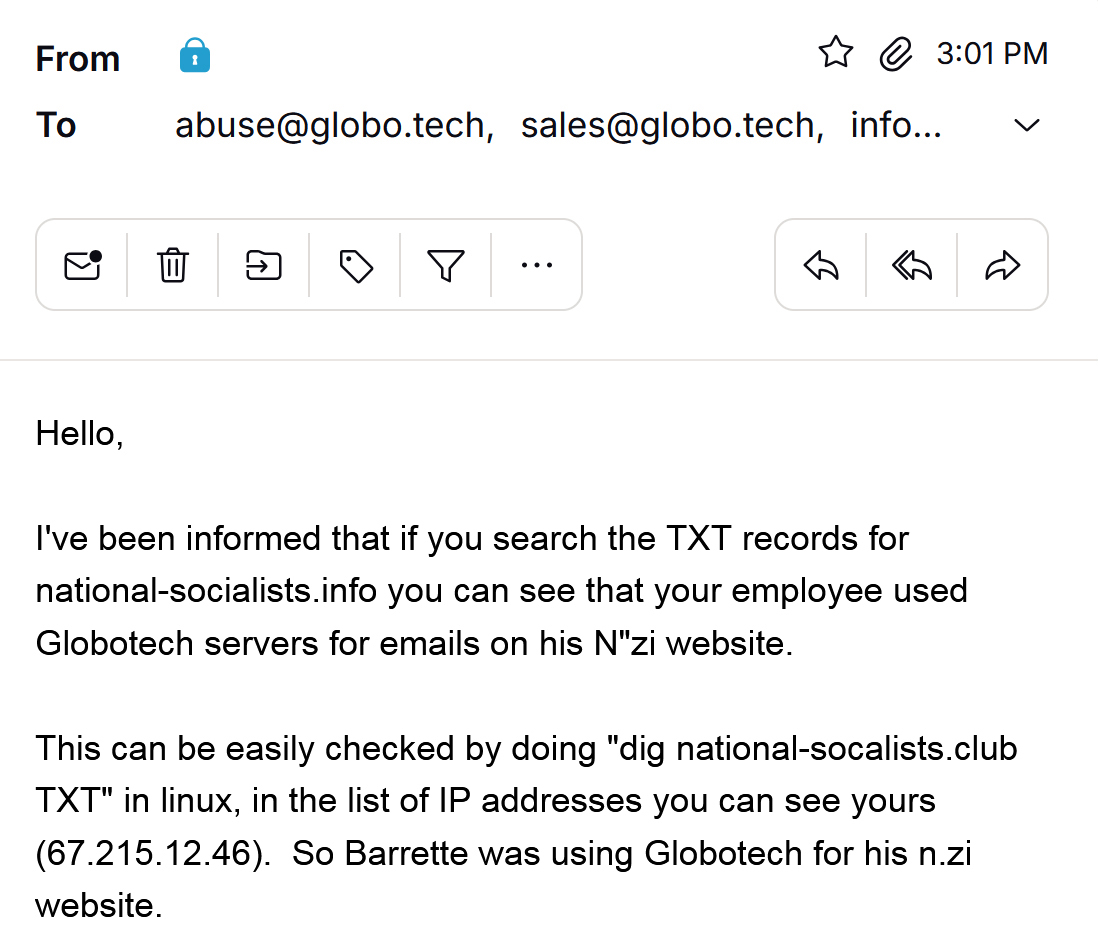Screen dimensions: 1098x935
Task: Toggle the star on this message
Action: coord(835,53)
